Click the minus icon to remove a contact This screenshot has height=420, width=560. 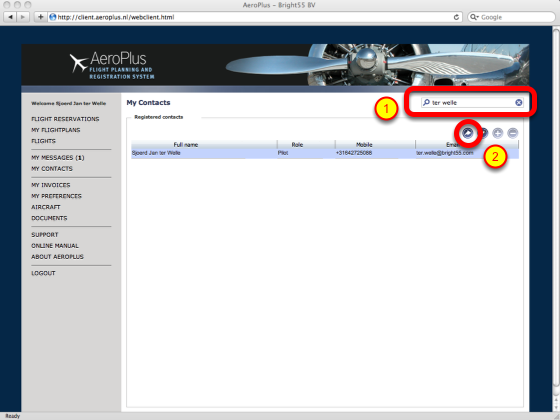[x=512, y=133]
